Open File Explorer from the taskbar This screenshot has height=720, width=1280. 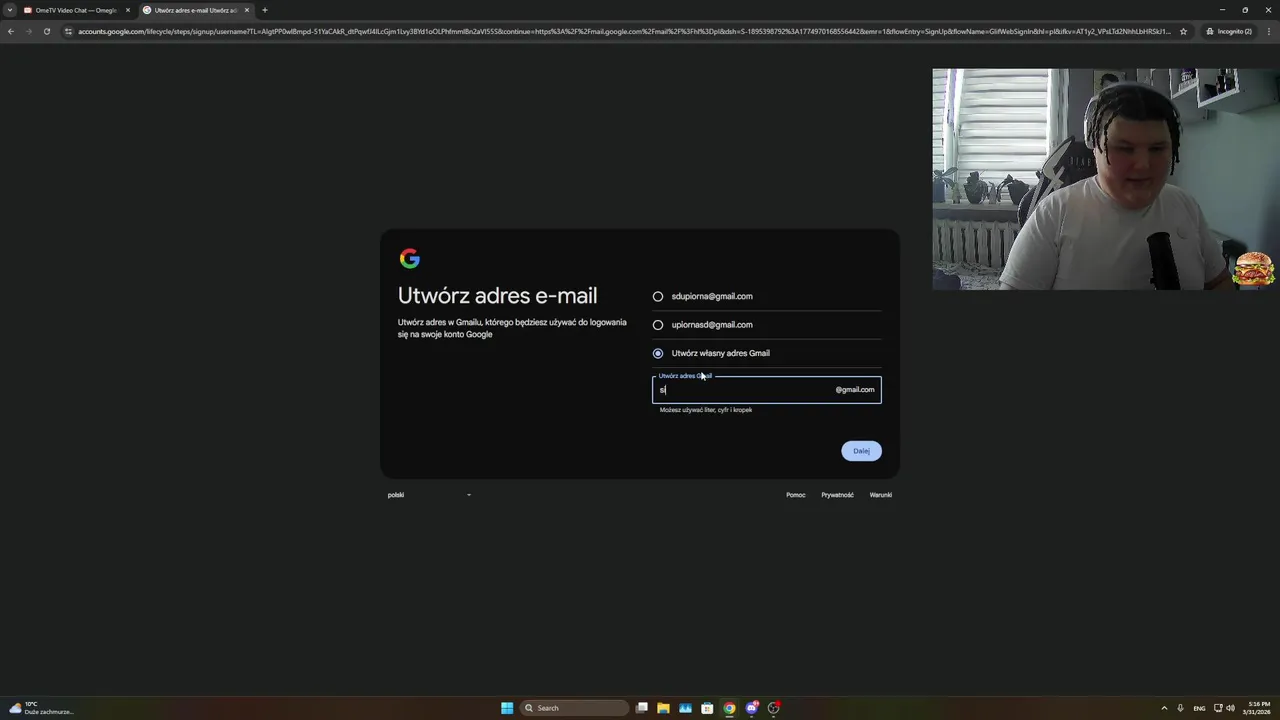click(663, 708)
